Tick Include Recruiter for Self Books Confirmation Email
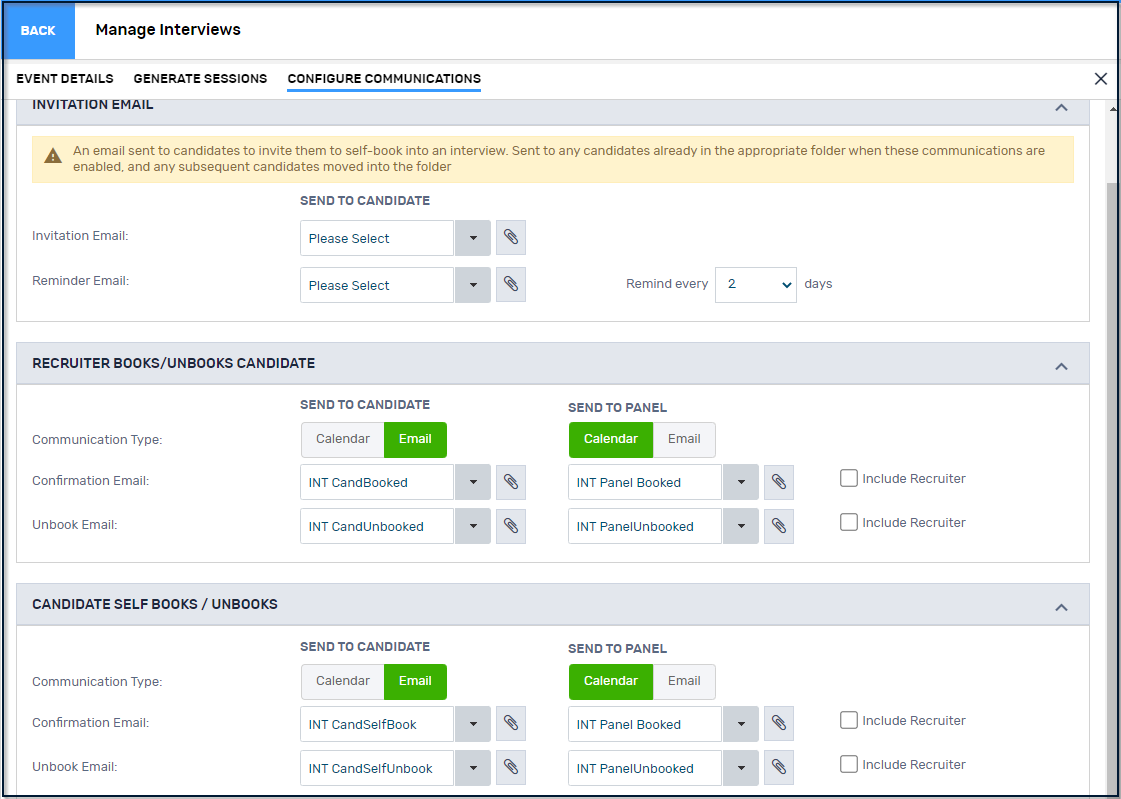The height and width of the screenshot is (799, 1121). click(x=849, y=720)
